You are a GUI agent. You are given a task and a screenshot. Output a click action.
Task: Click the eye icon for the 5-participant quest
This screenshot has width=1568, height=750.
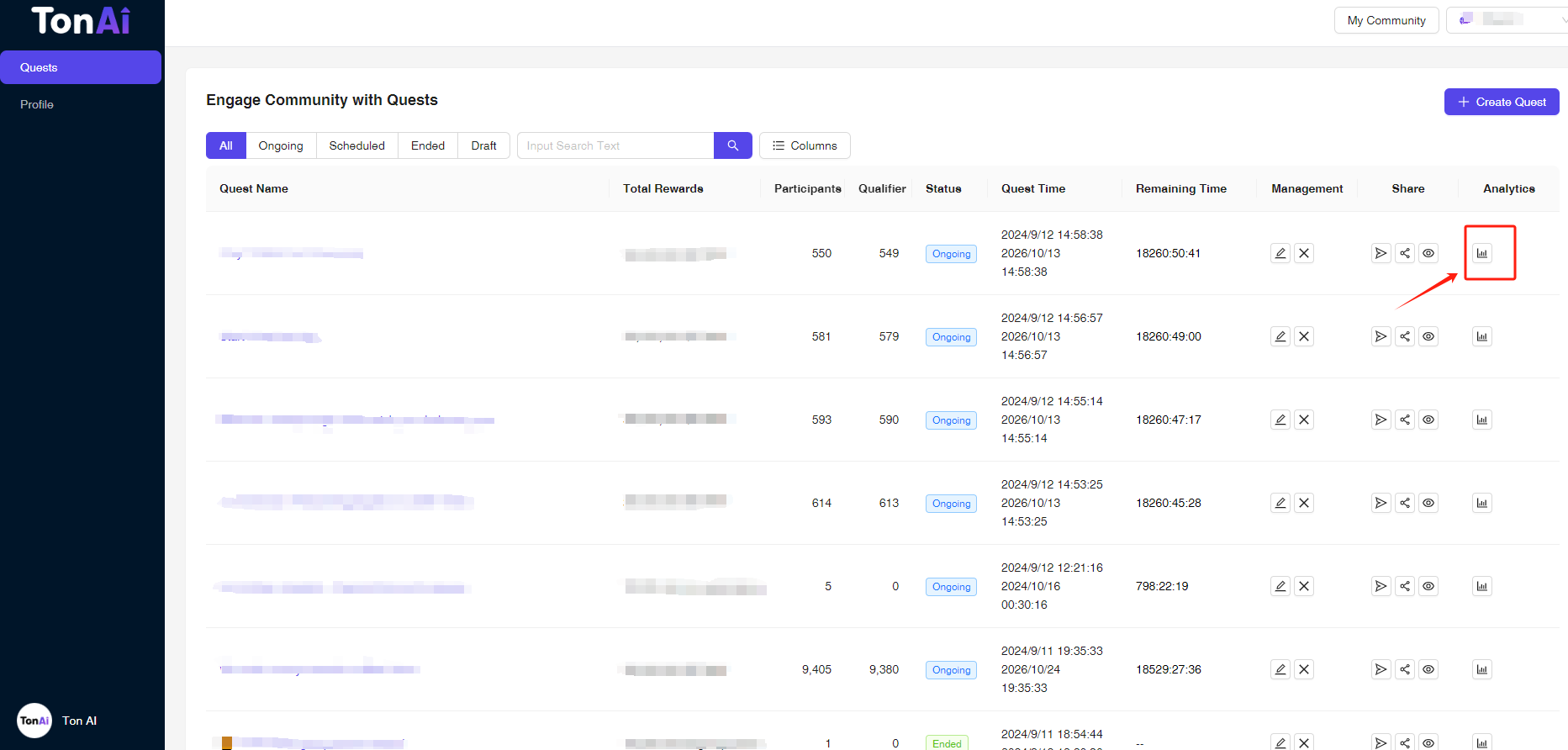click(x=1428, y=586)
